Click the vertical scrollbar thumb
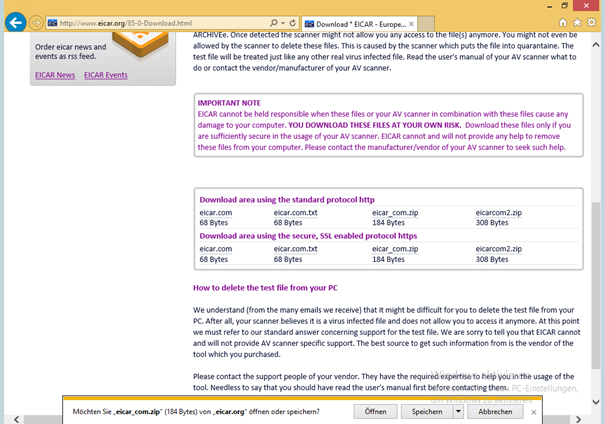The height and width of the screenshot is (424, 605). 596,285
